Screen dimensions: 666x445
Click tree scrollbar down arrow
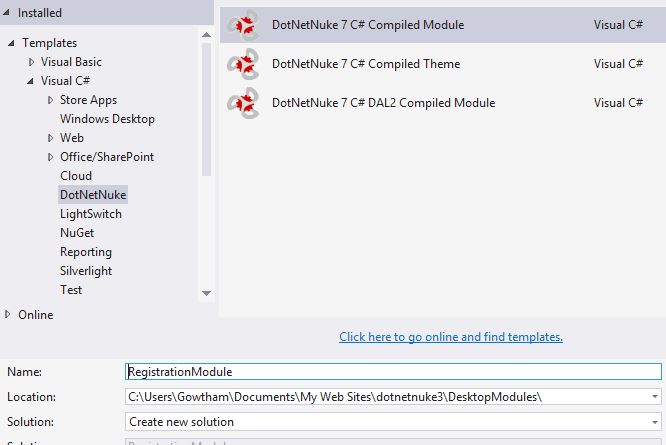click(206, 293)
